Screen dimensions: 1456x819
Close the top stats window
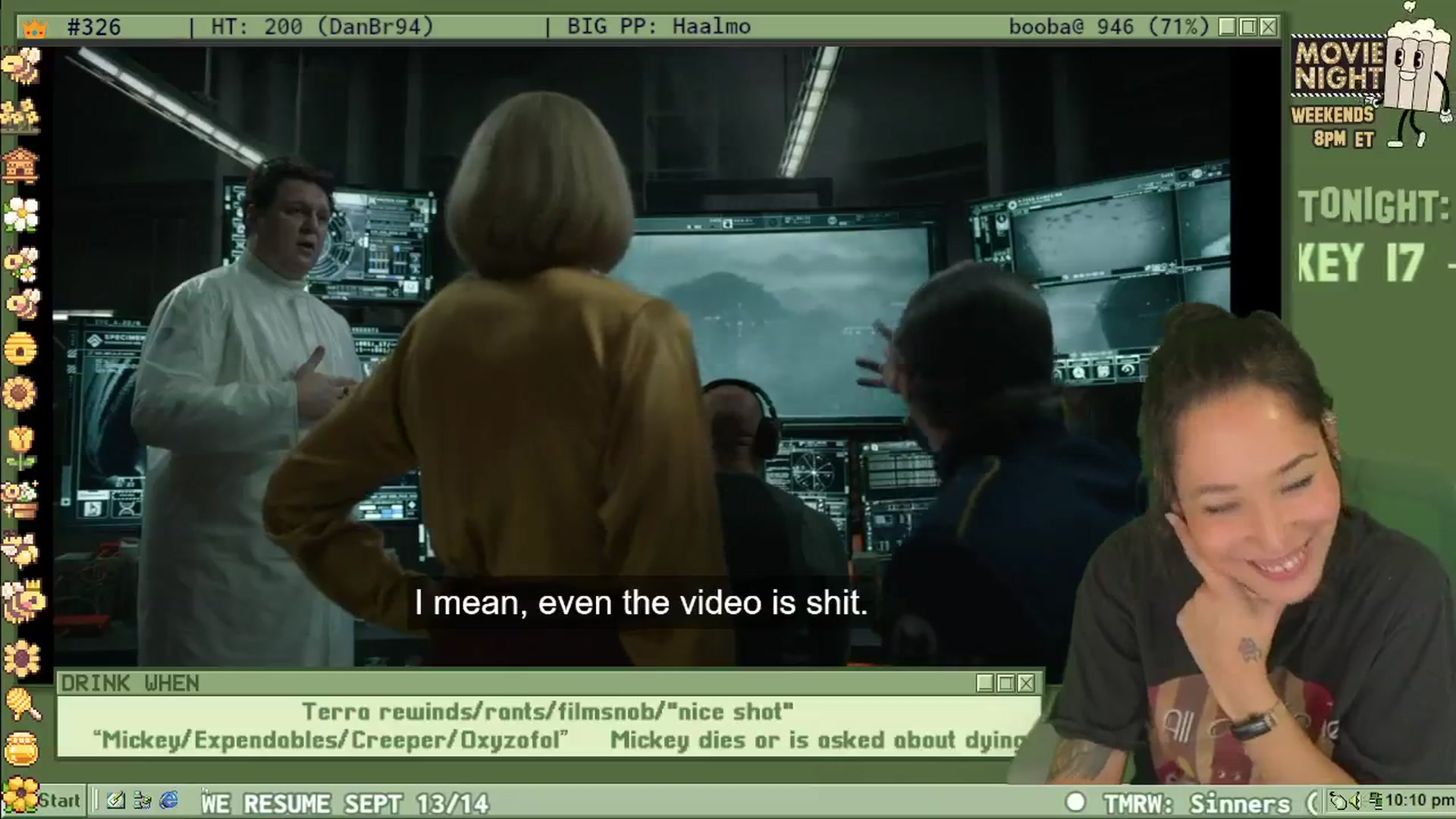pyautogui.click(x=1269, y=27)
